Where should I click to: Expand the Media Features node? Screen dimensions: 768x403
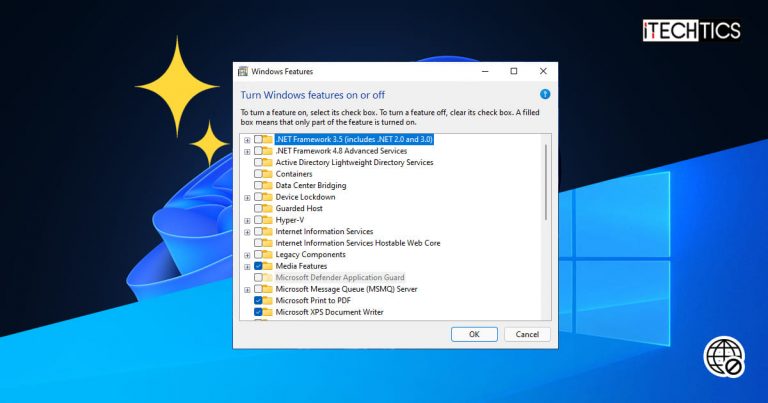click(247, 267)
